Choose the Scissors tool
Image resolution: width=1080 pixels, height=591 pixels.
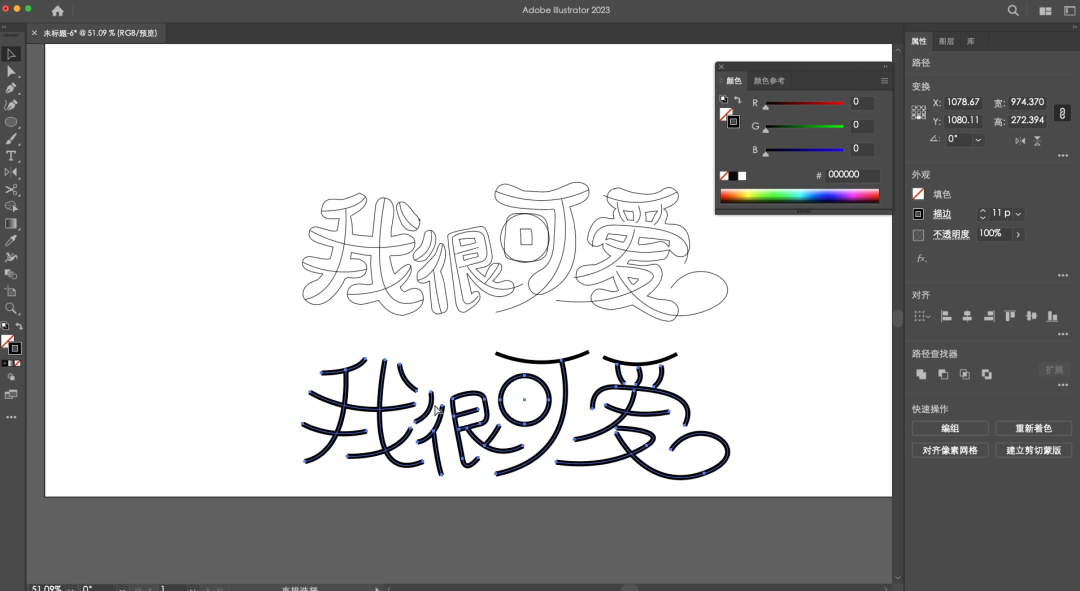click(11, 190)
